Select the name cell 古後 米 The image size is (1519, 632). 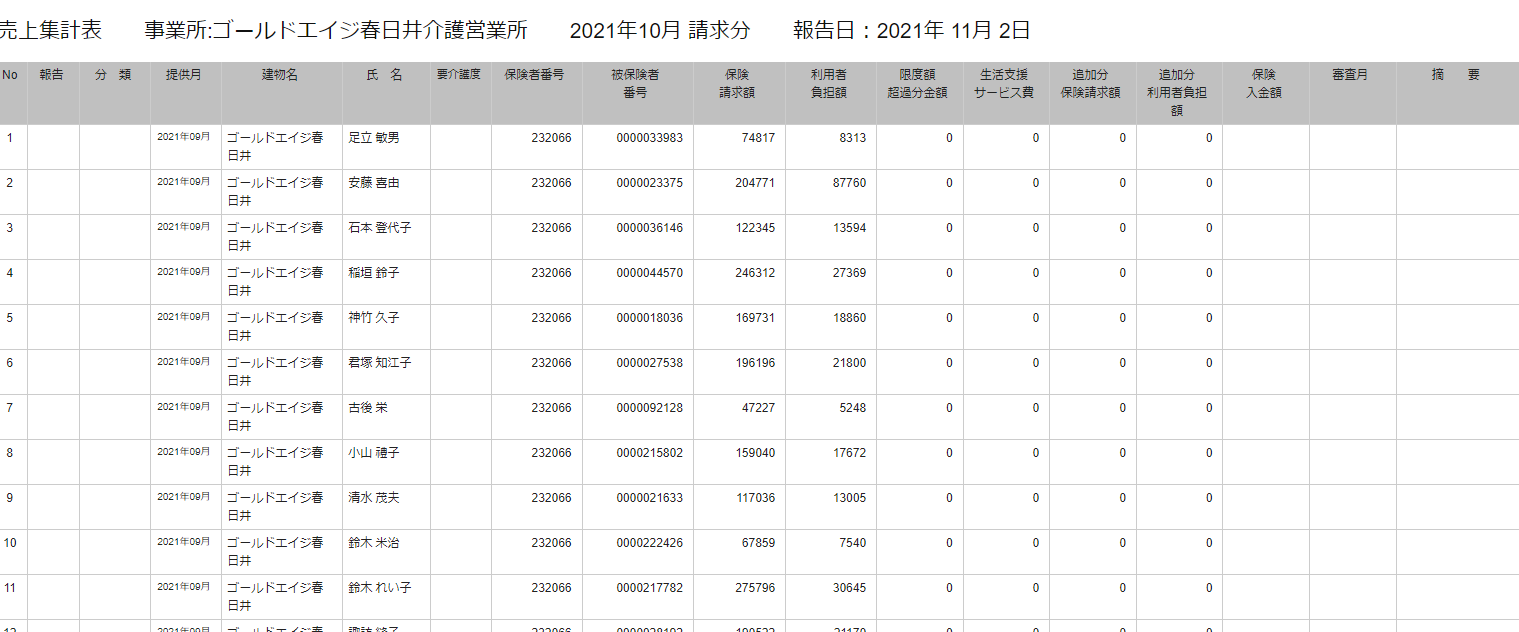click(367, 408)
